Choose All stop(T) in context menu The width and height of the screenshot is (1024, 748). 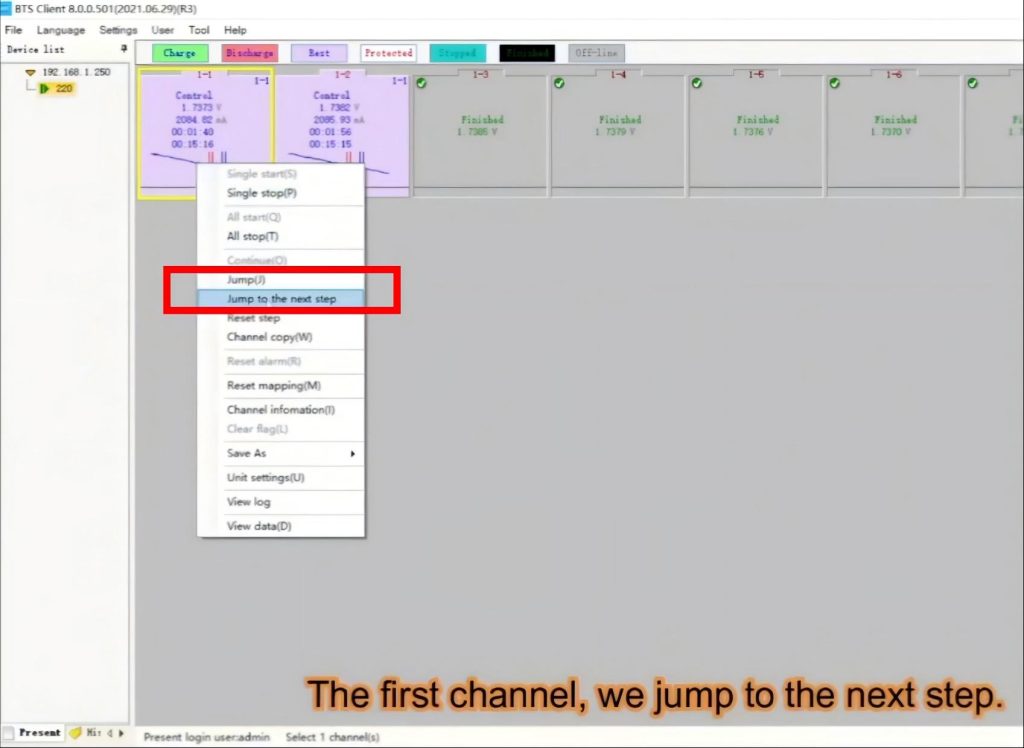pos(281,236)
